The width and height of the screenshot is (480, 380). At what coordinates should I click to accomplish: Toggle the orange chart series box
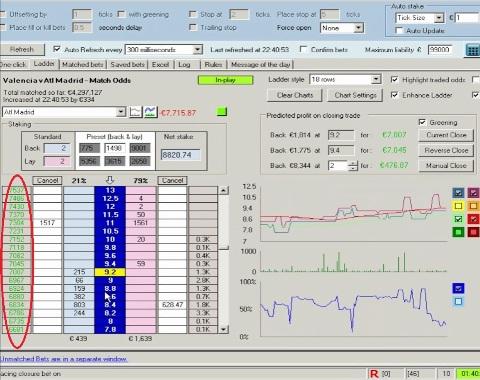coord(473,206)
